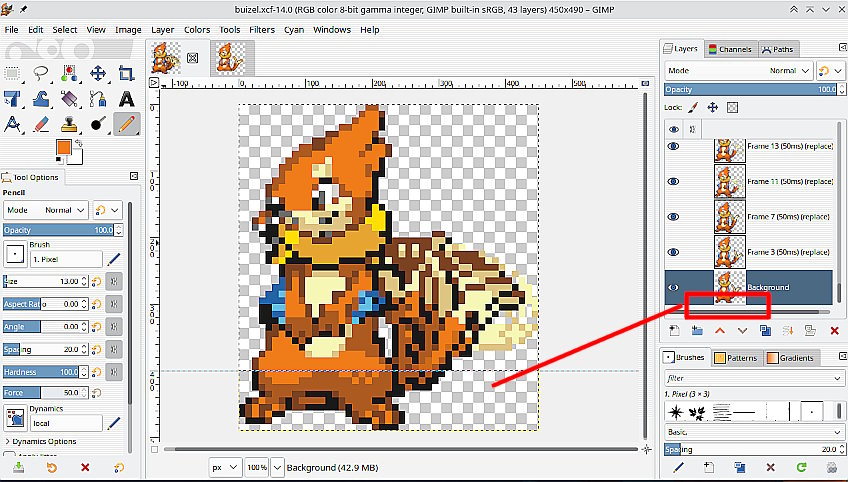Viewport: 848px width, 482px height.
Task: Open the Layers dock configuration menu
Action: pos(843,48)
